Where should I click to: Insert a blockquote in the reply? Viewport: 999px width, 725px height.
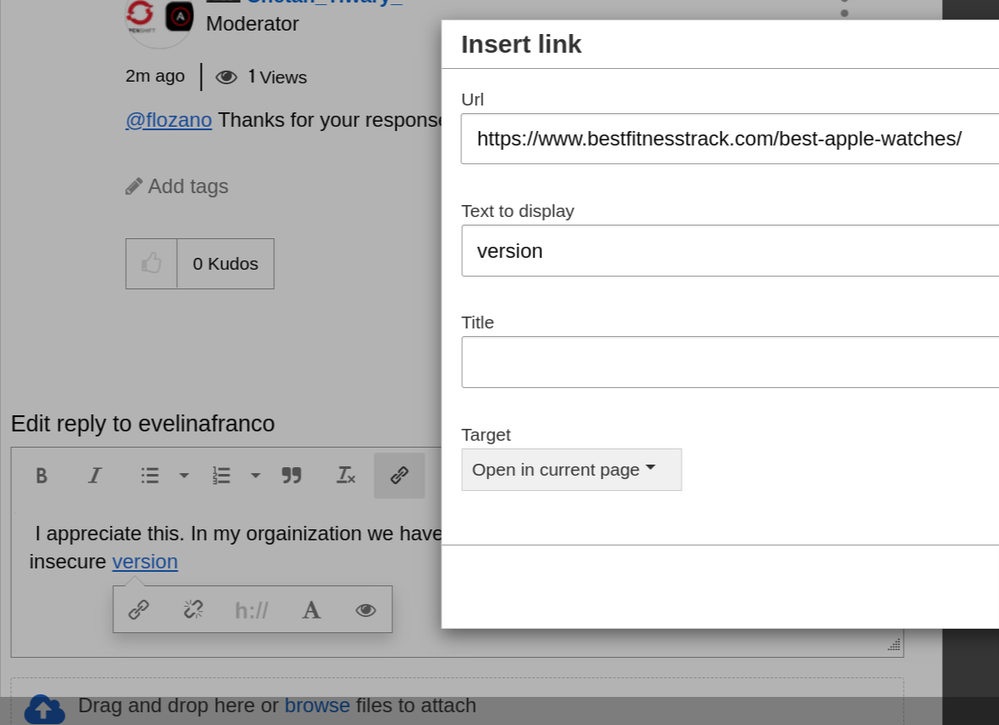pyautogui.click(x=292, y=476)
